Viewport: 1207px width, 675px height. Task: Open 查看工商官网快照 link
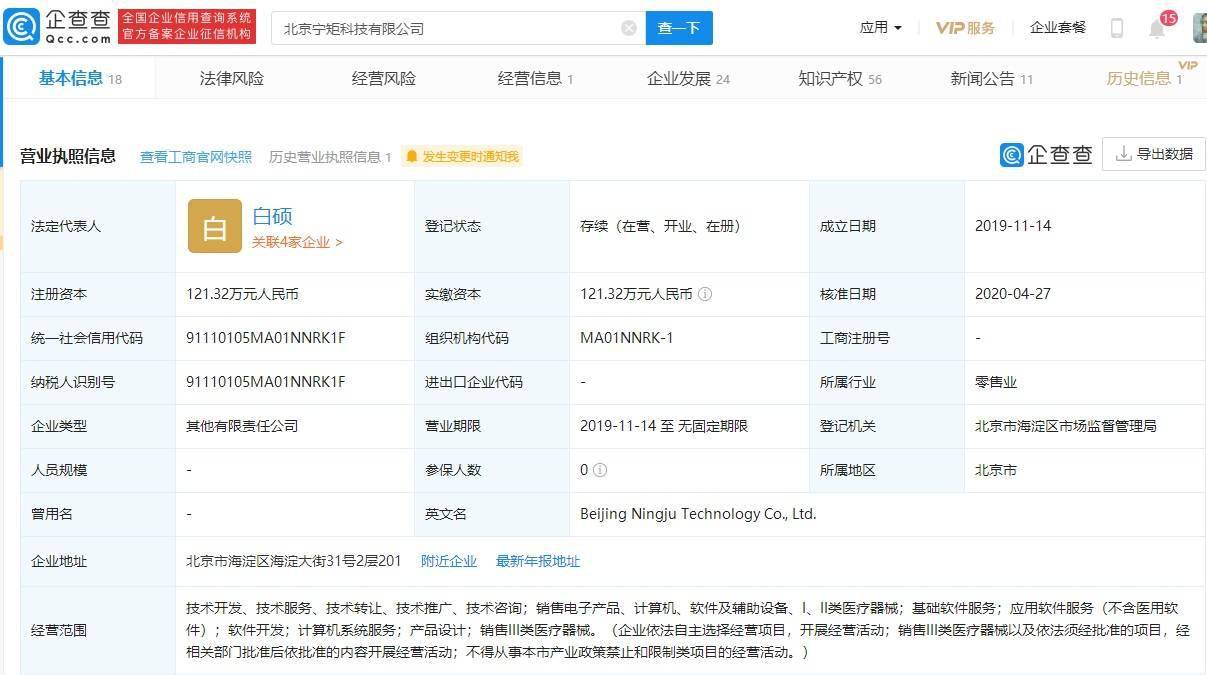pos(196,156)
